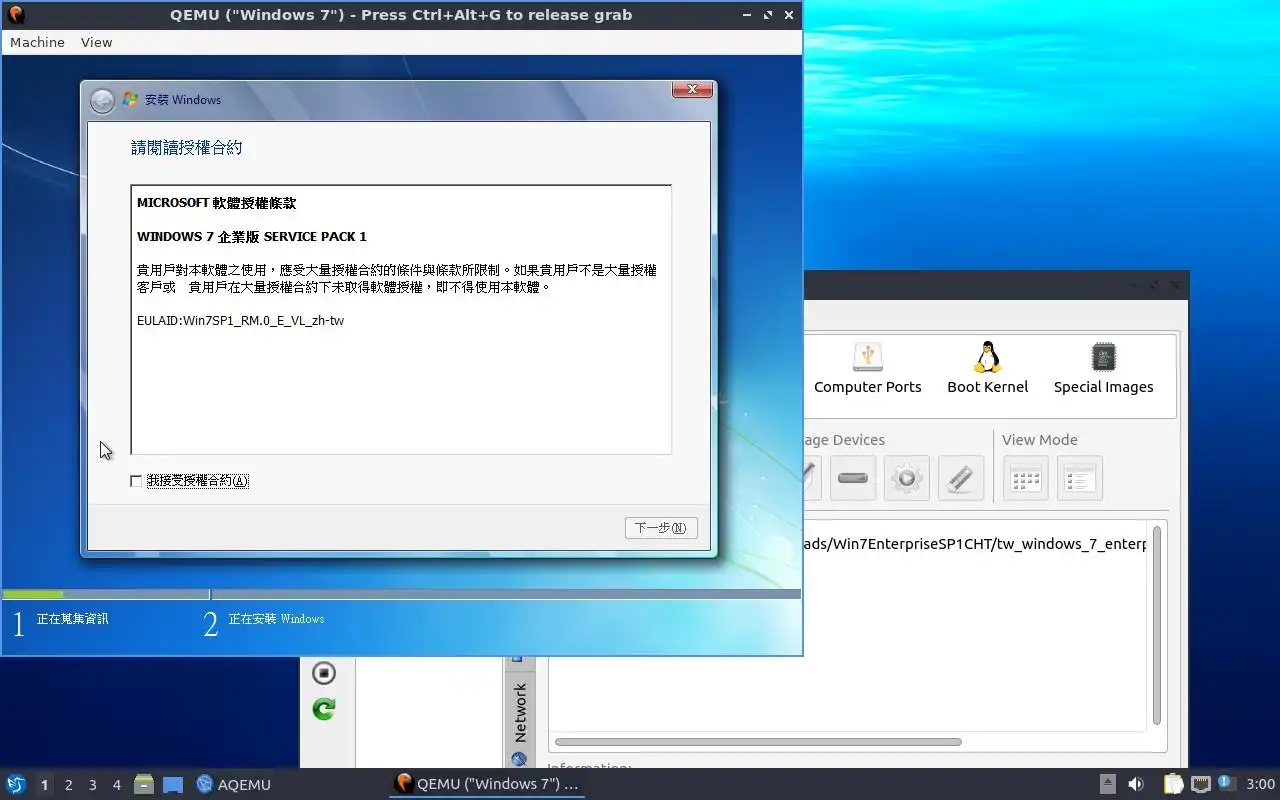Image resolution: width=1280 pixels, height=800 pixels.
Task: Tick the 我接受授權合約 license agreement checkbox
Action: [x=136, y=481]
